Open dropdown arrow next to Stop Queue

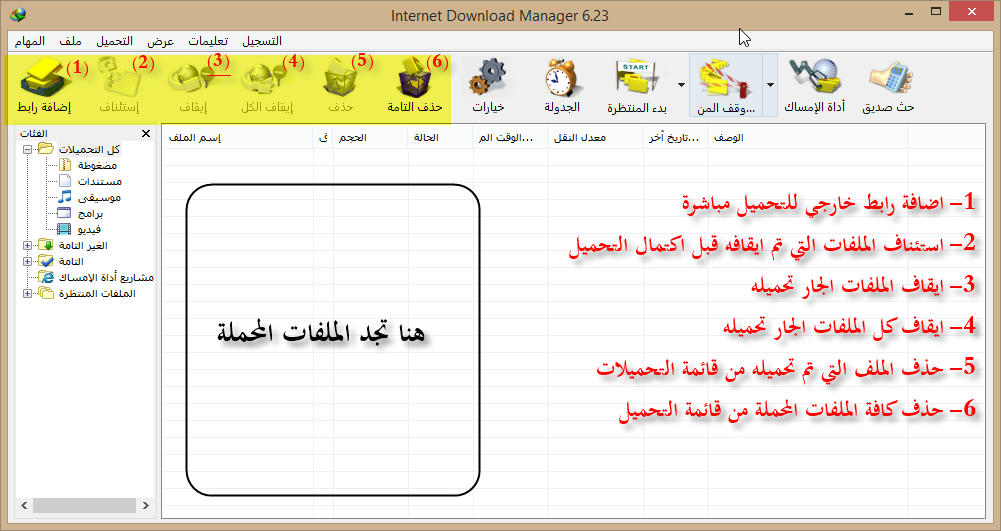point(771,85)
